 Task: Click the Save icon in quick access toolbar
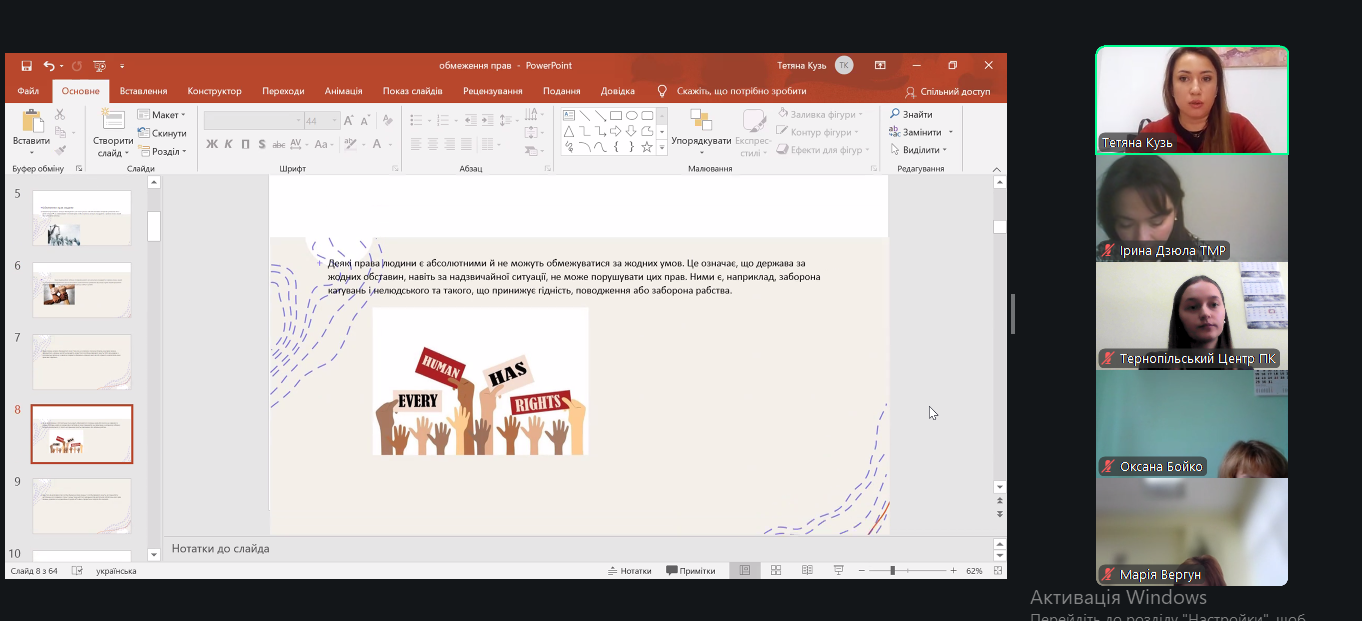pos(26,66)
